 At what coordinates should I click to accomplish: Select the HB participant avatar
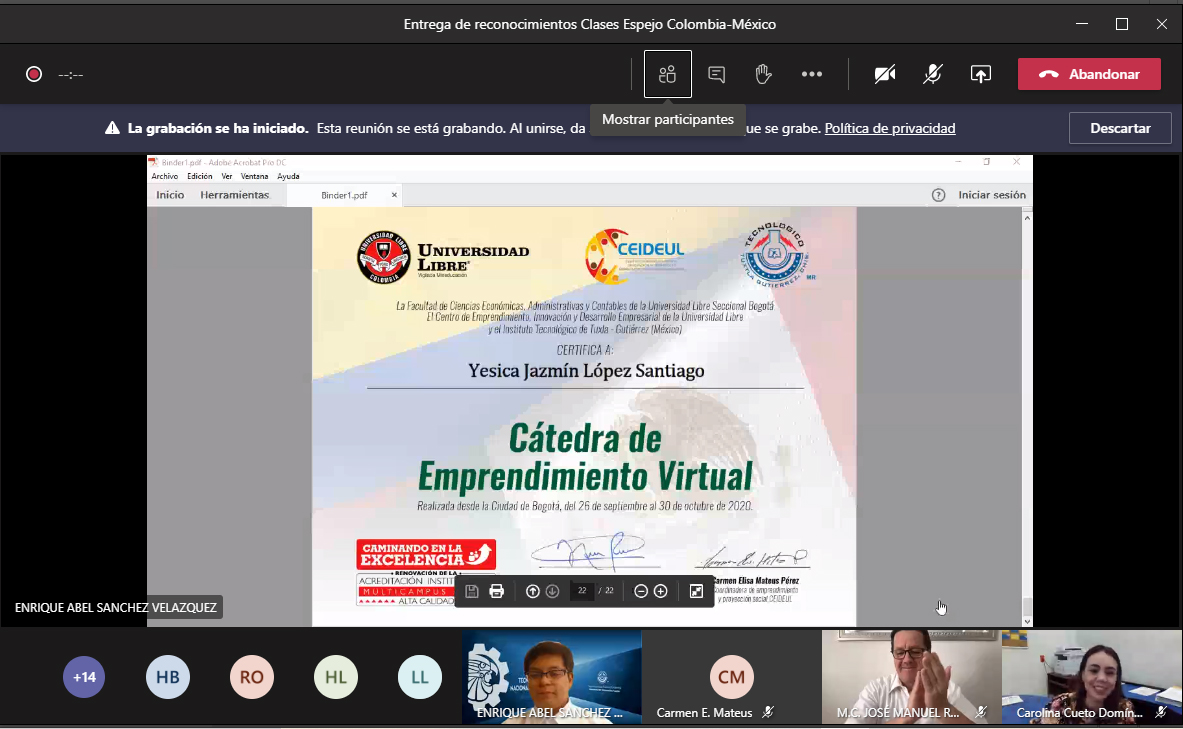[167, 677]
